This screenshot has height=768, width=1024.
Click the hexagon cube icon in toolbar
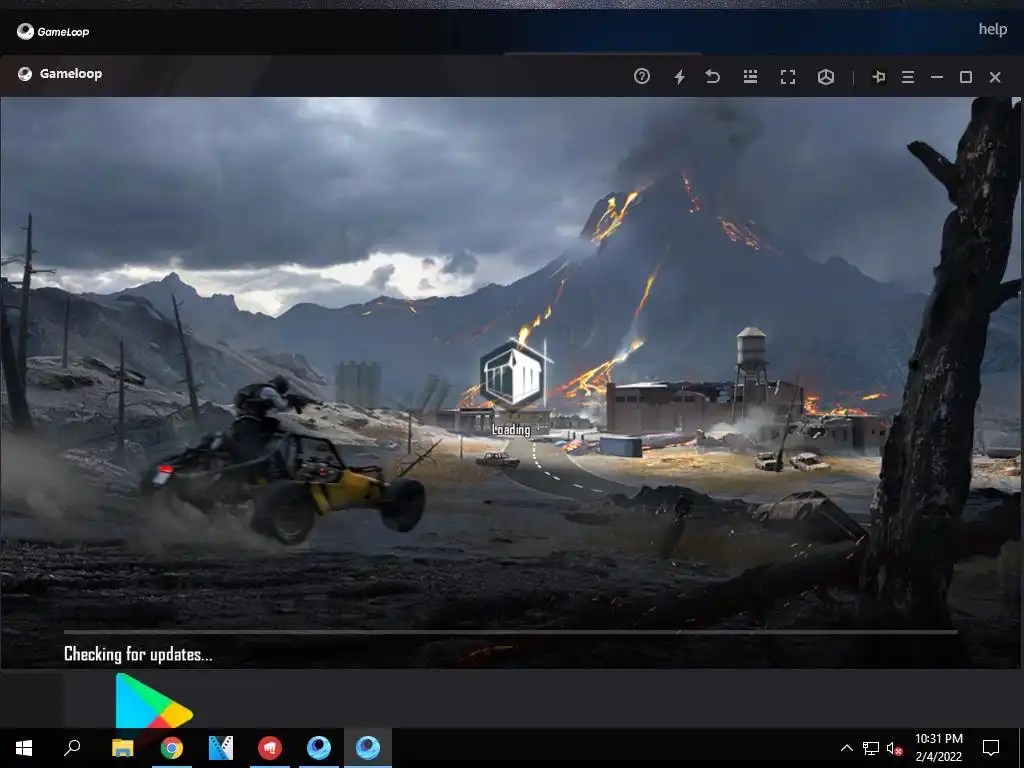point(826,77)
